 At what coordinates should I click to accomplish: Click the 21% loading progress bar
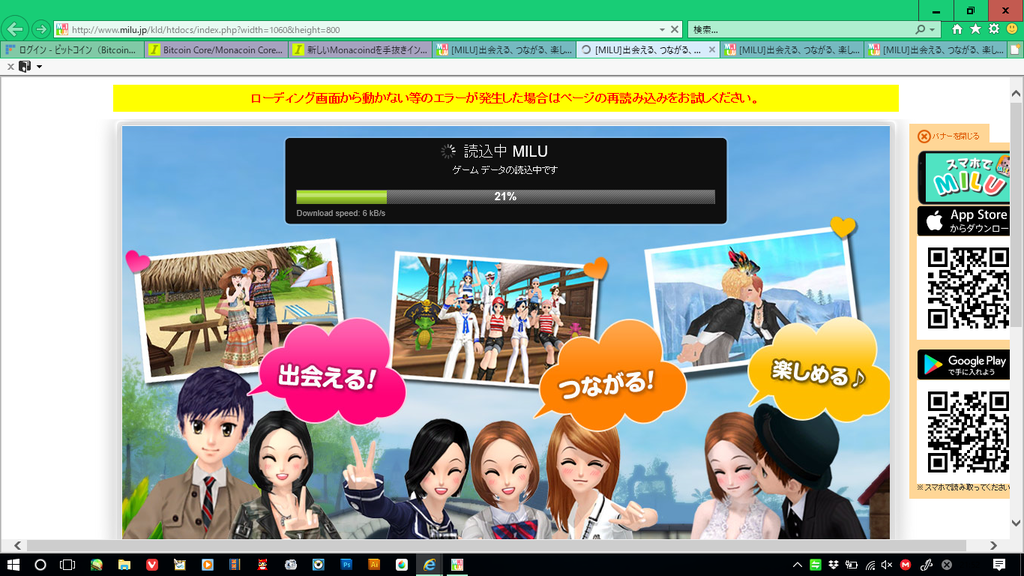[505, 197]
